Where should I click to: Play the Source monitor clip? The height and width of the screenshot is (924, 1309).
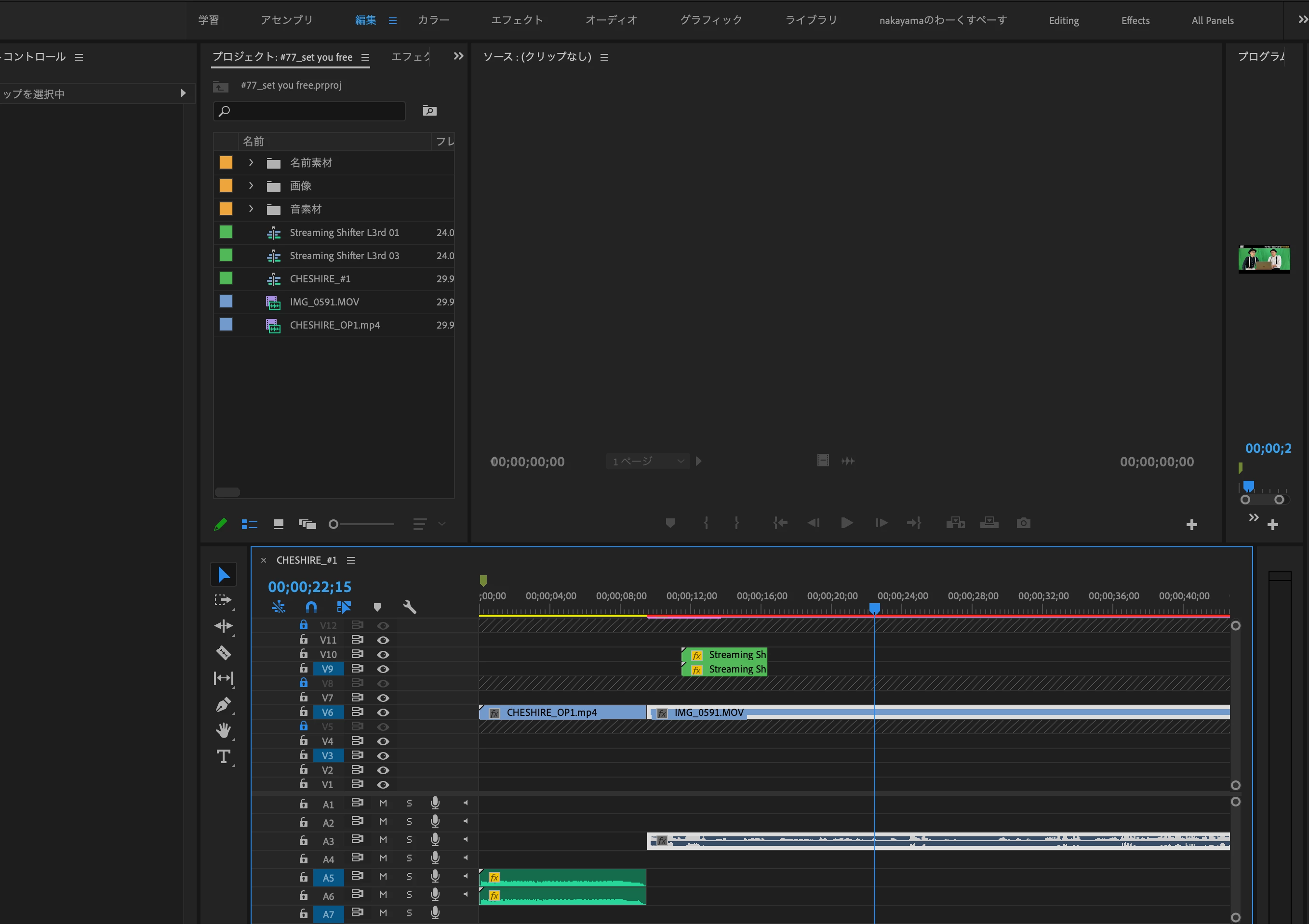click(x=847, y=523)
